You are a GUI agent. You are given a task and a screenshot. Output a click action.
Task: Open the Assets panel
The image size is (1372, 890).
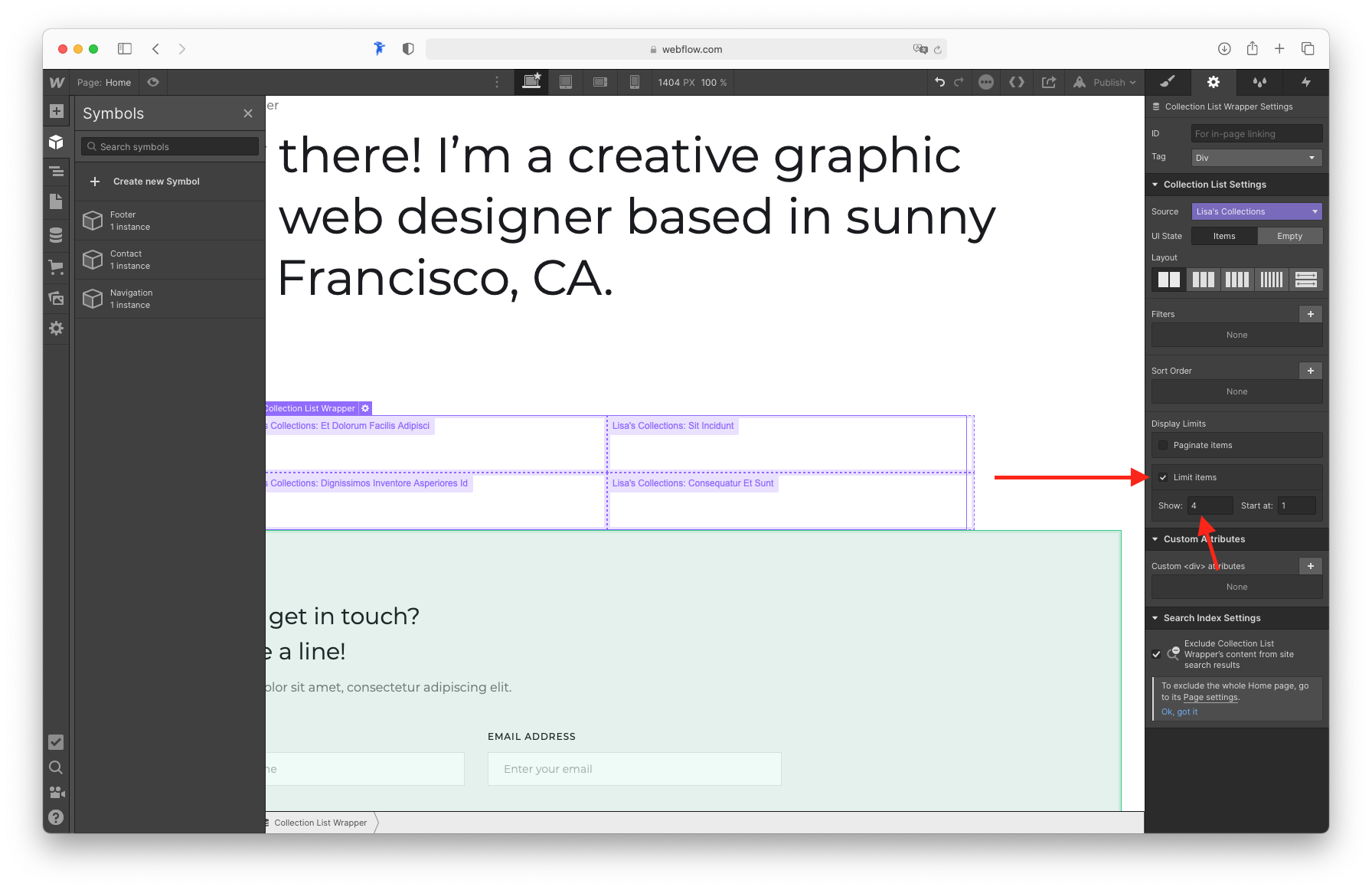pos(56,298)
